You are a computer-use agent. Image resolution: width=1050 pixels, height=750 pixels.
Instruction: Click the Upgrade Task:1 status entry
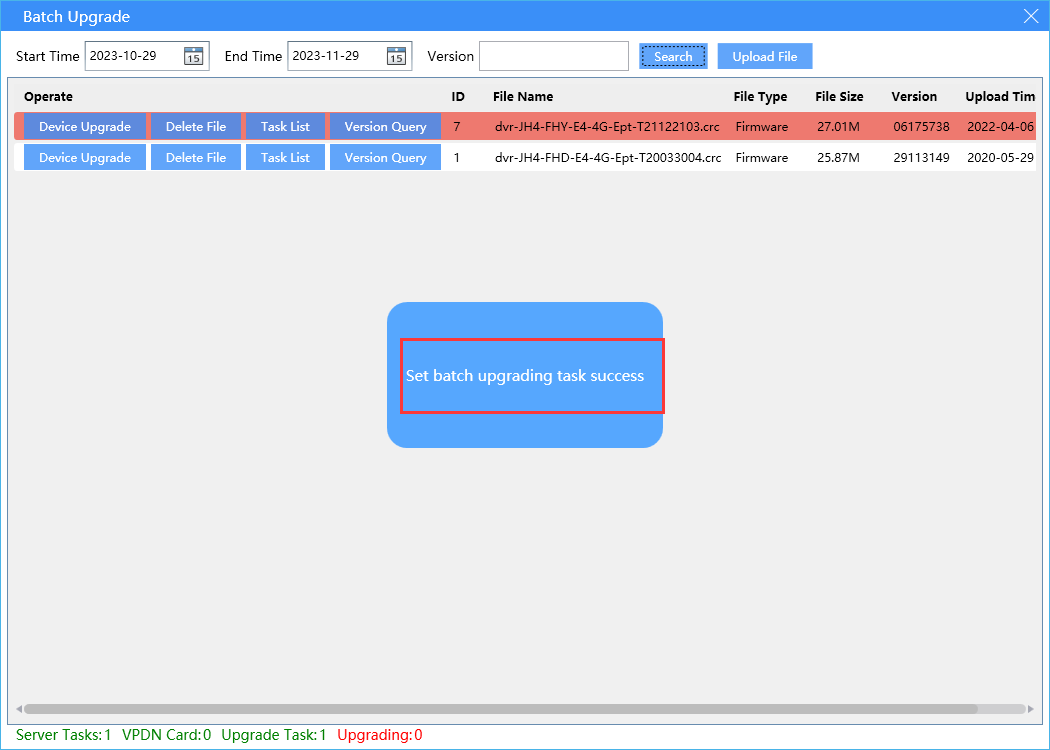274,735
